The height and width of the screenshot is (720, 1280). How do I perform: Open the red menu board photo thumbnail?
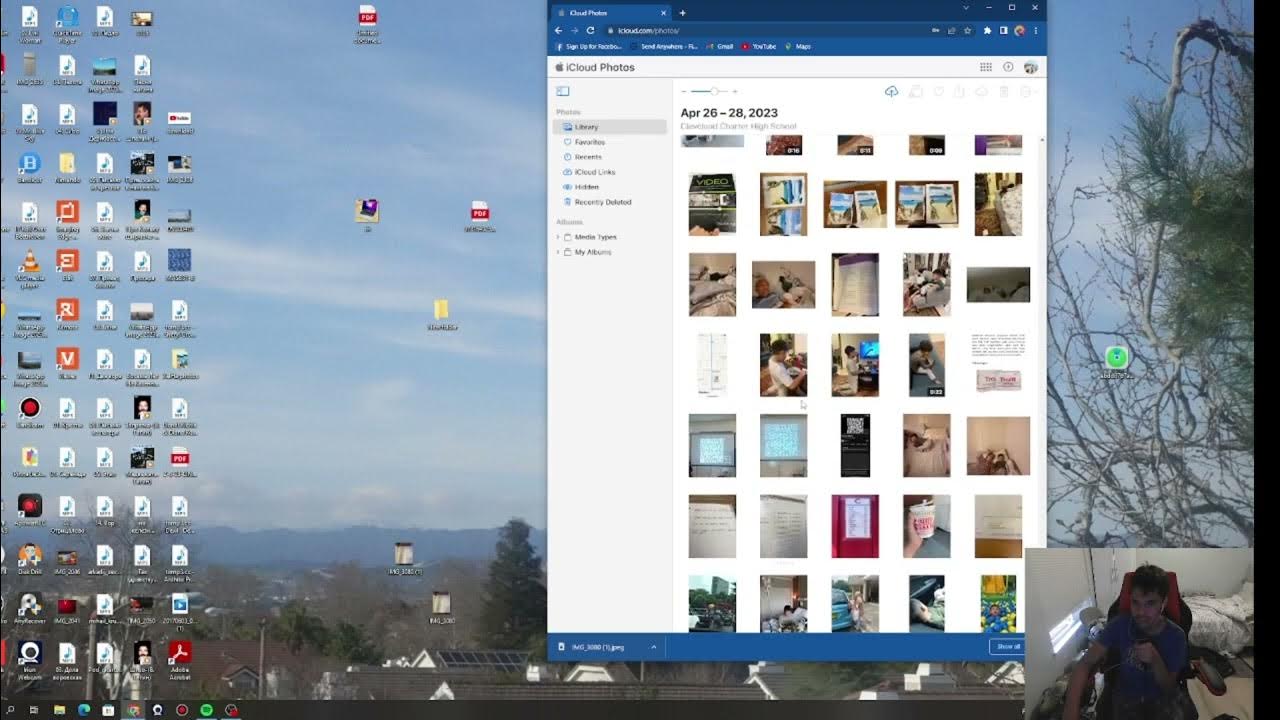pos(855,526)
